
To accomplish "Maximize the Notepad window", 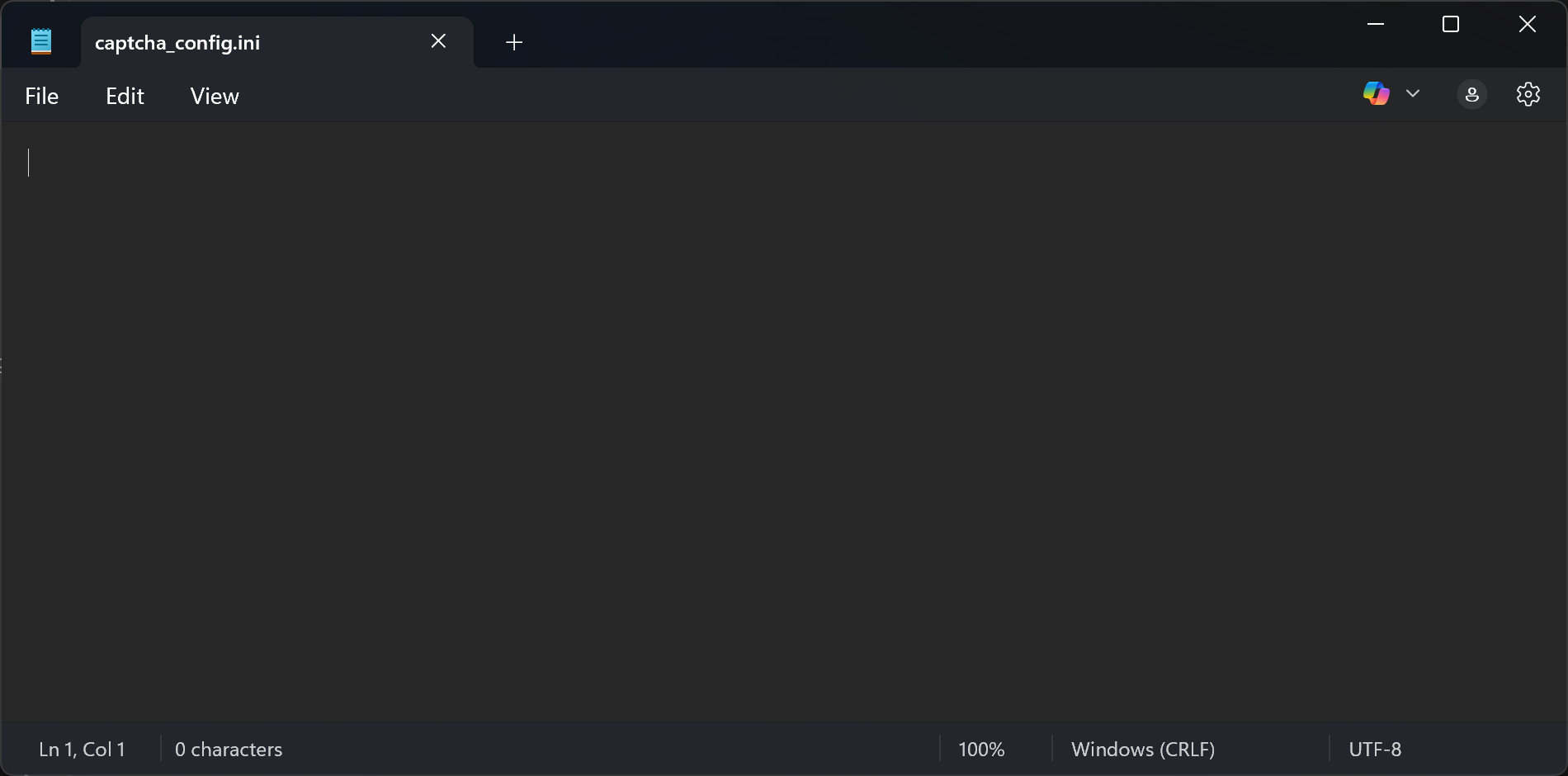I will tap(1451, 25).
